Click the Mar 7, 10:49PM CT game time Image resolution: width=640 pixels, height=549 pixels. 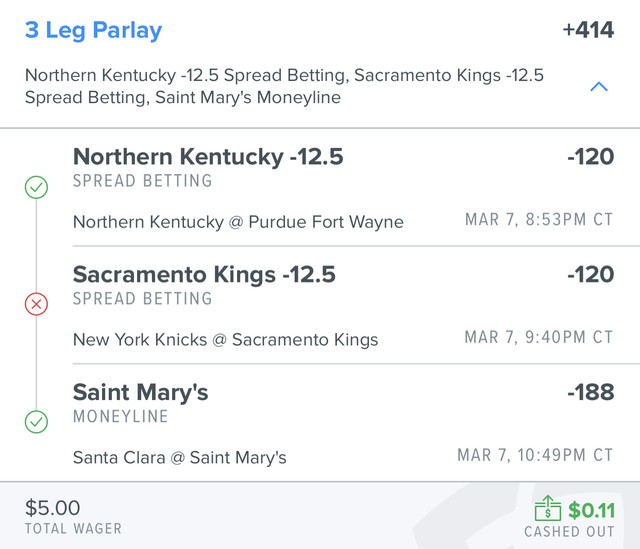tap(535, 455)
